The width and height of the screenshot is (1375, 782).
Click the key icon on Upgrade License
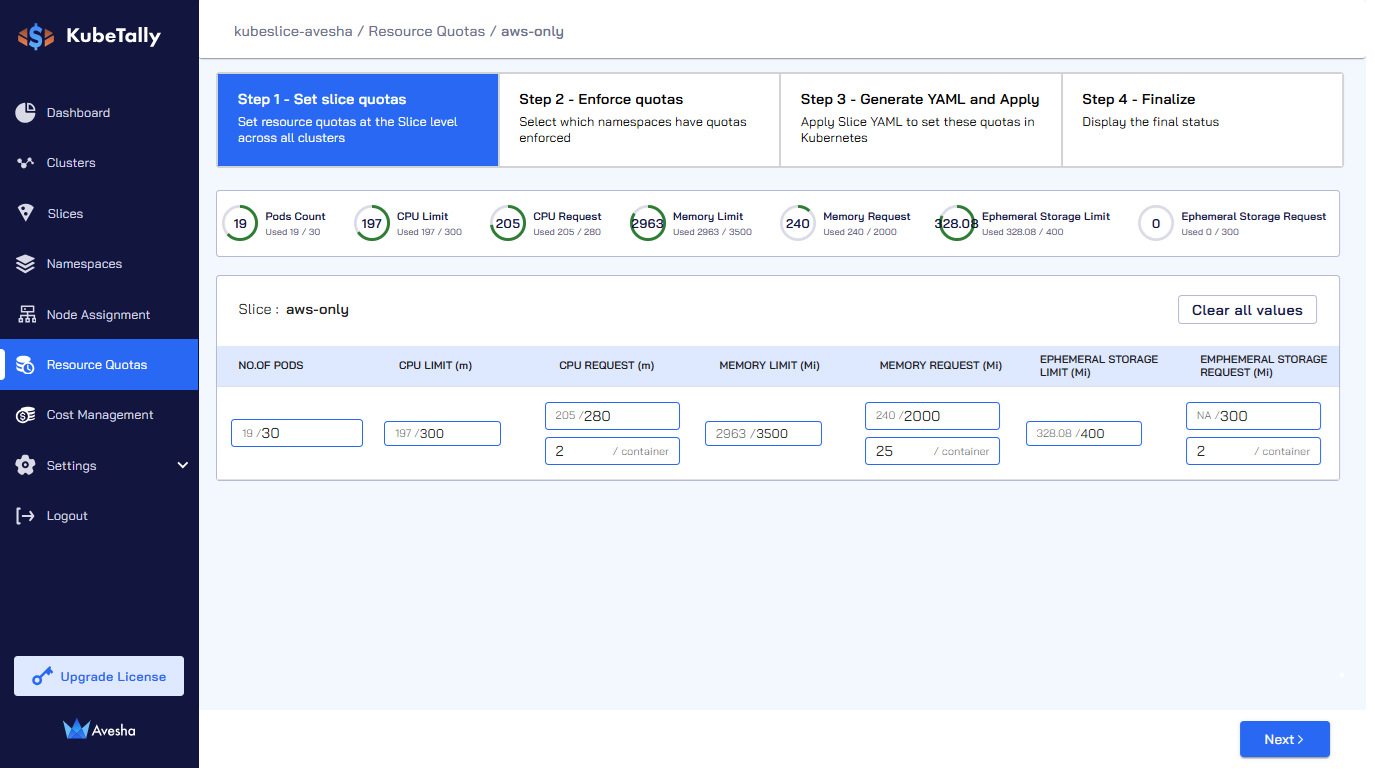pos(42,677)
